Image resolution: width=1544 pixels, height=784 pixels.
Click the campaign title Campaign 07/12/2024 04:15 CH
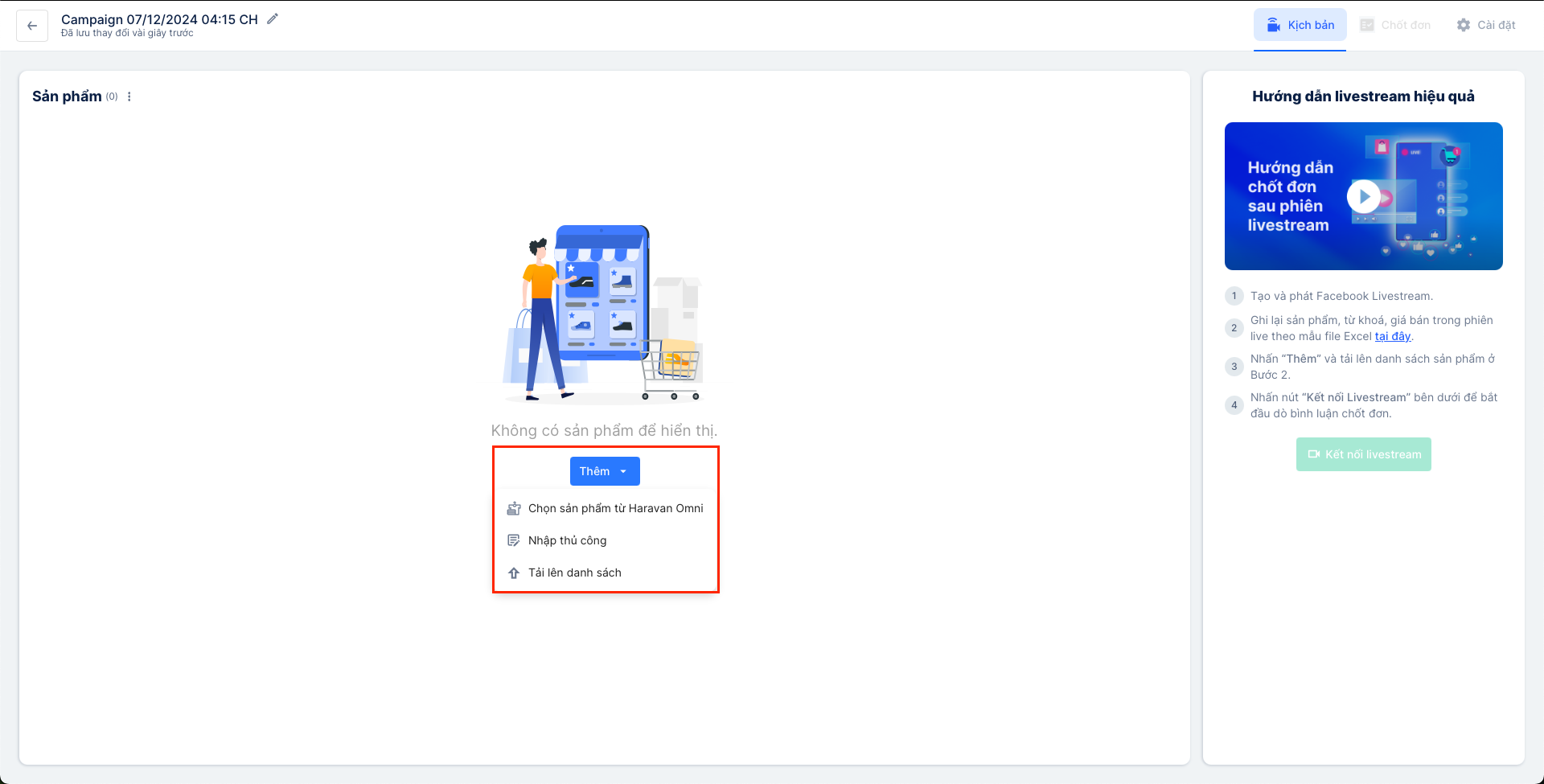point(159,19)
